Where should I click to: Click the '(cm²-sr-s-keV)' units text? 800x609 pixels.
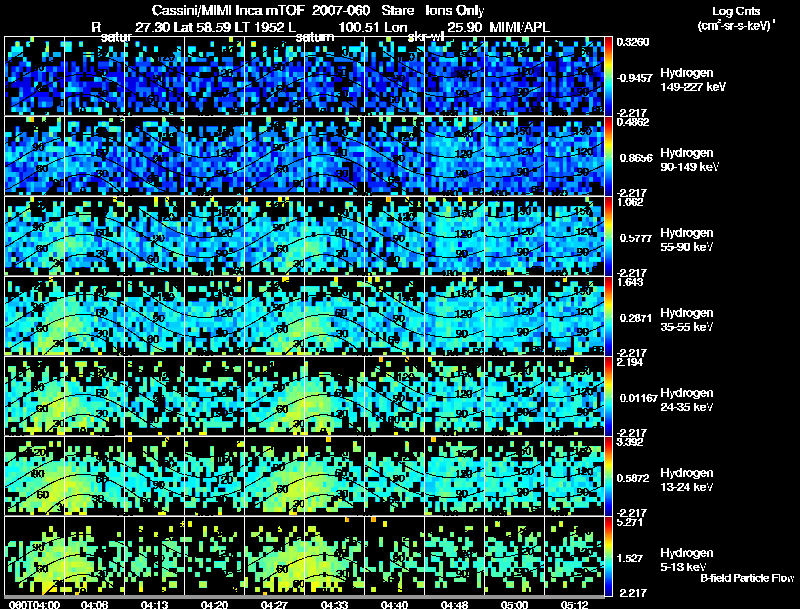(x=735, y=26)
